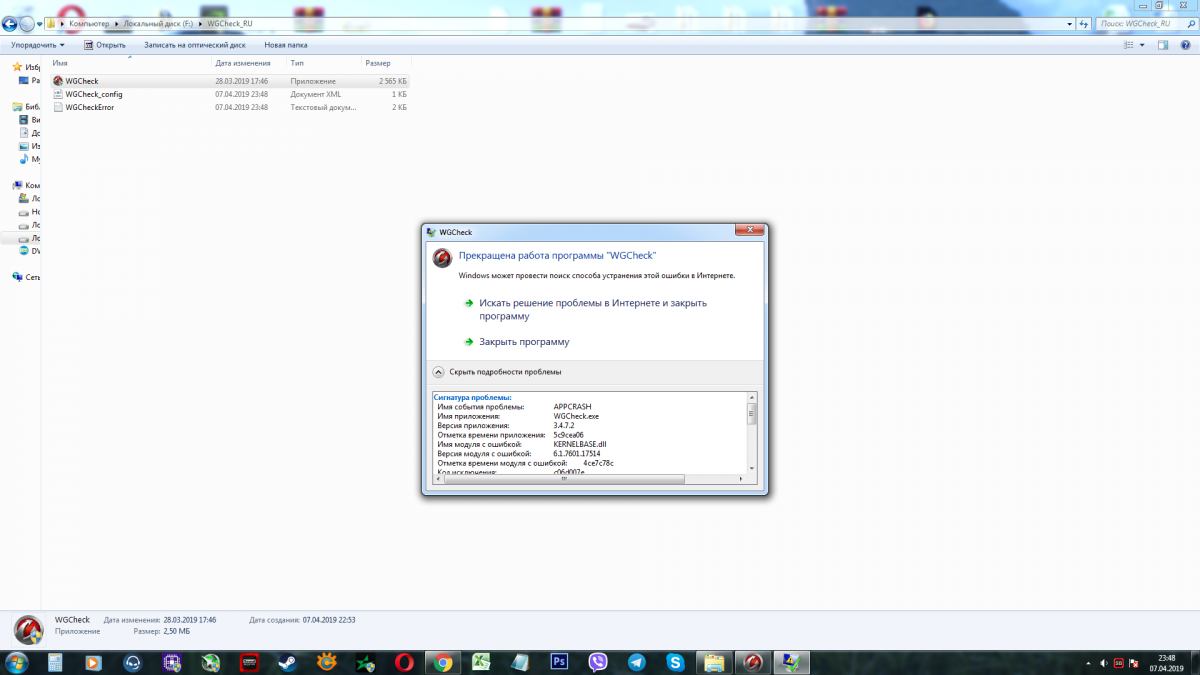Open the Opera browser from the taskbar
The width and height of the screenshot is (1200, 675).
coord(404,661)
